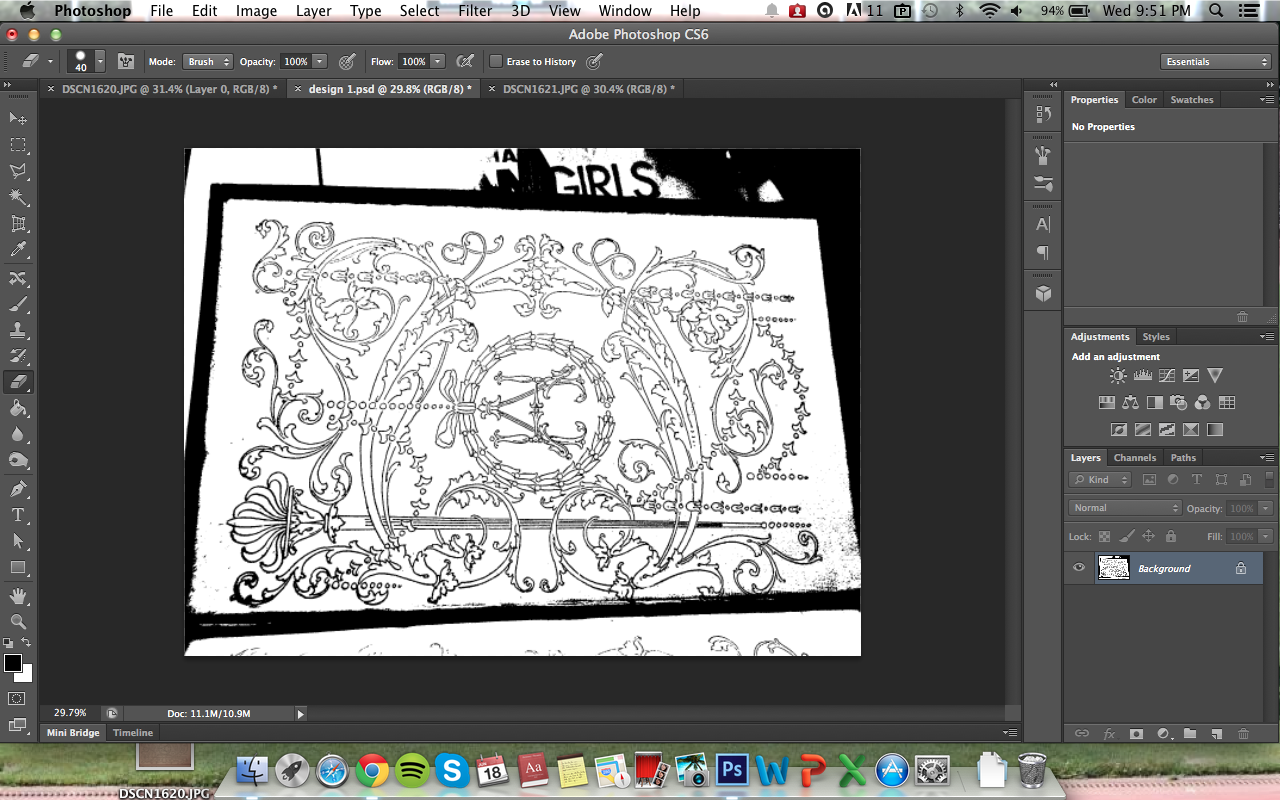This screenshot has width=1280, height=800.
Task: Add a Brightness/Contrast adjustment
Action: tap(1118, 376)
